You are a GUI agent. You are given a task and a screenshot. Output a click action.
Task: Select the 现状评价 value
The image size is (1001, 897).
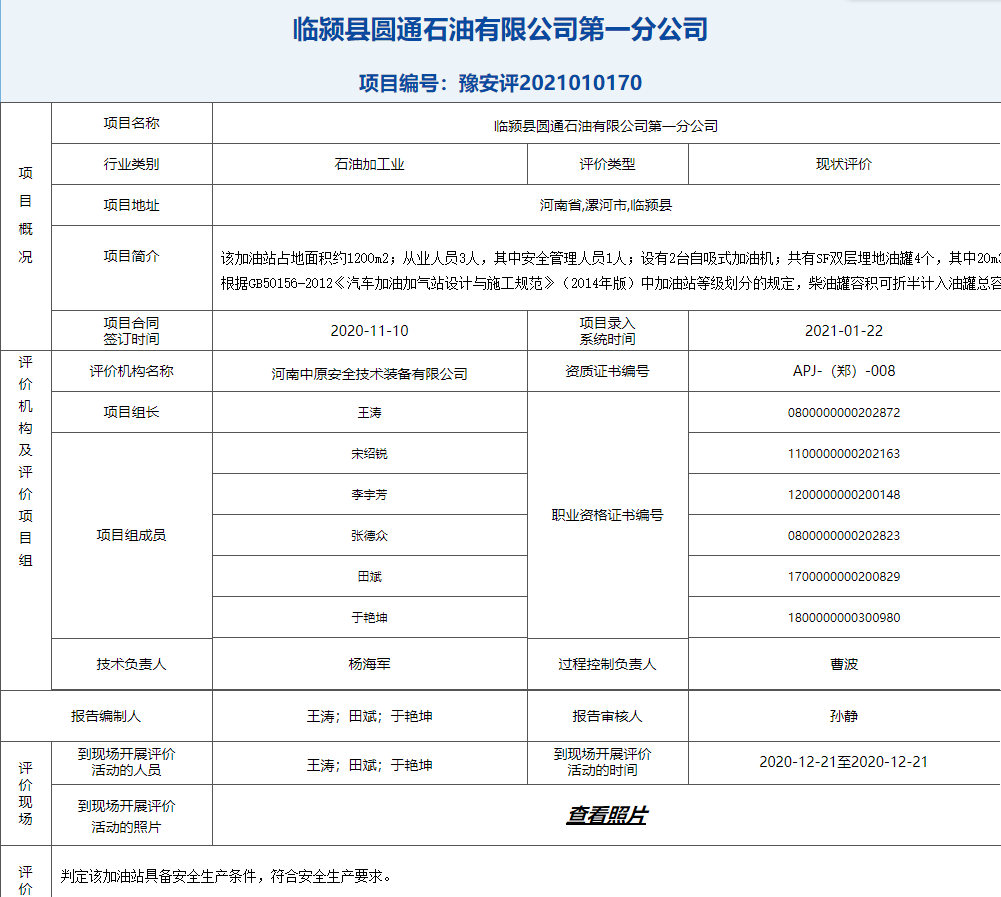tap(844, 164)
